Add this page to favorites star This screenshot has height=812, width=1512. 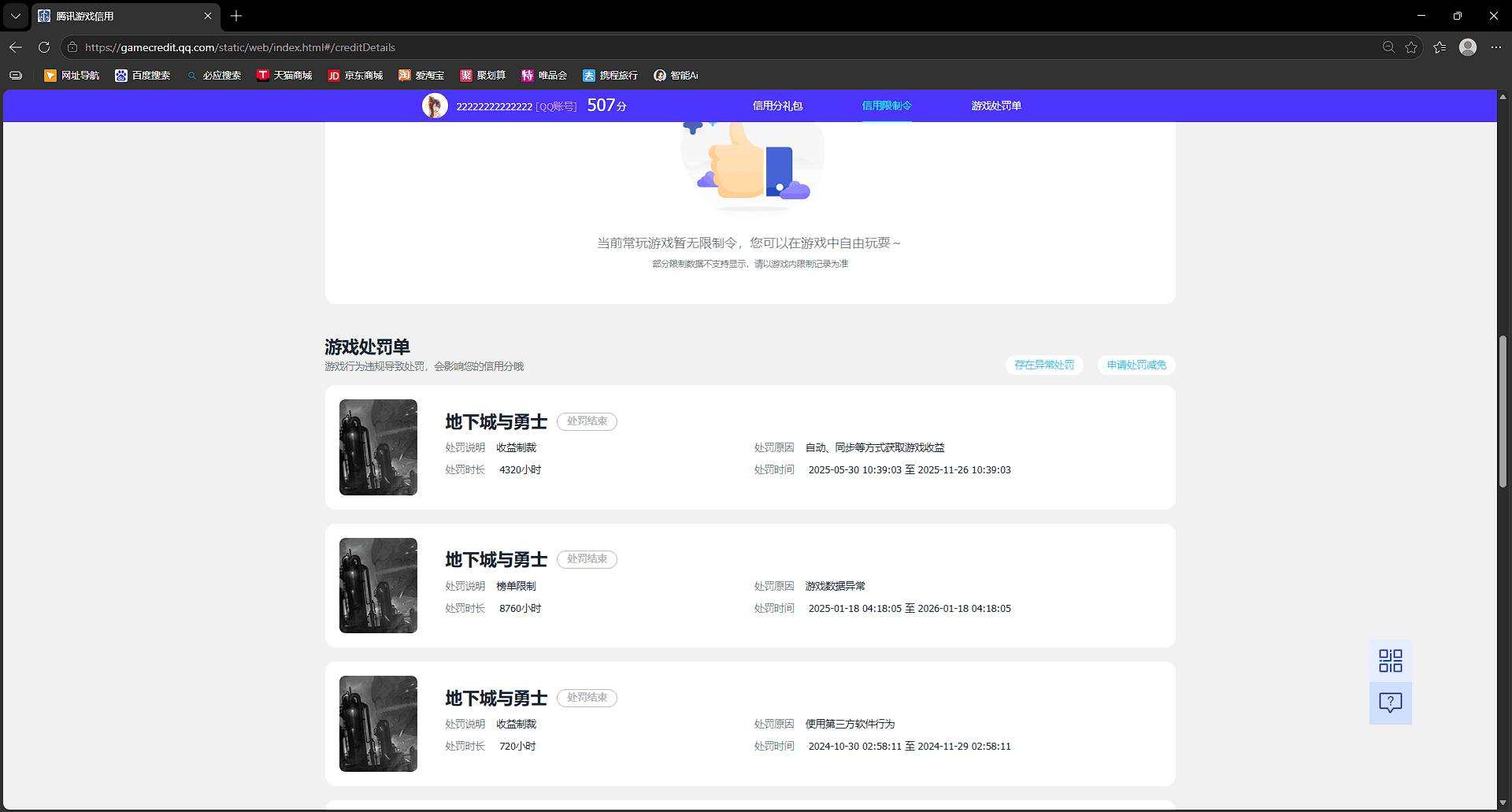tap(1411, 47)
